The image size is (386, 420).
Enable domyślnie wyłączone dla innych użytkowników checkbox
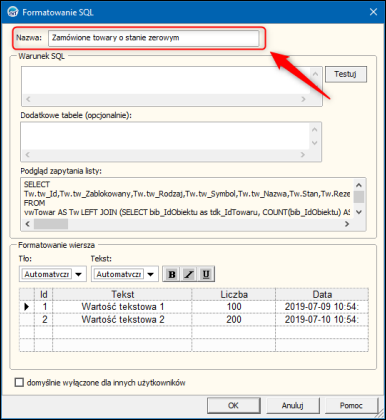[x=19, y=382]
